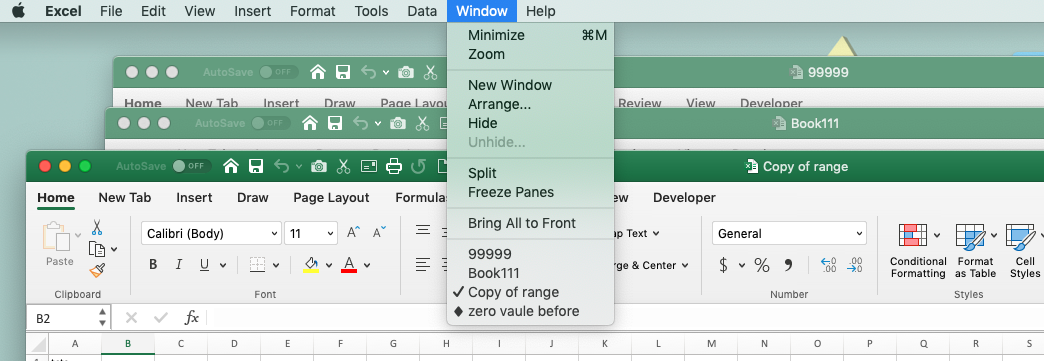Undo using arrow in Copy of range title bar
Image resolution: width=1044 pixels, height=361 pixels.
click(x=281, y=166)
